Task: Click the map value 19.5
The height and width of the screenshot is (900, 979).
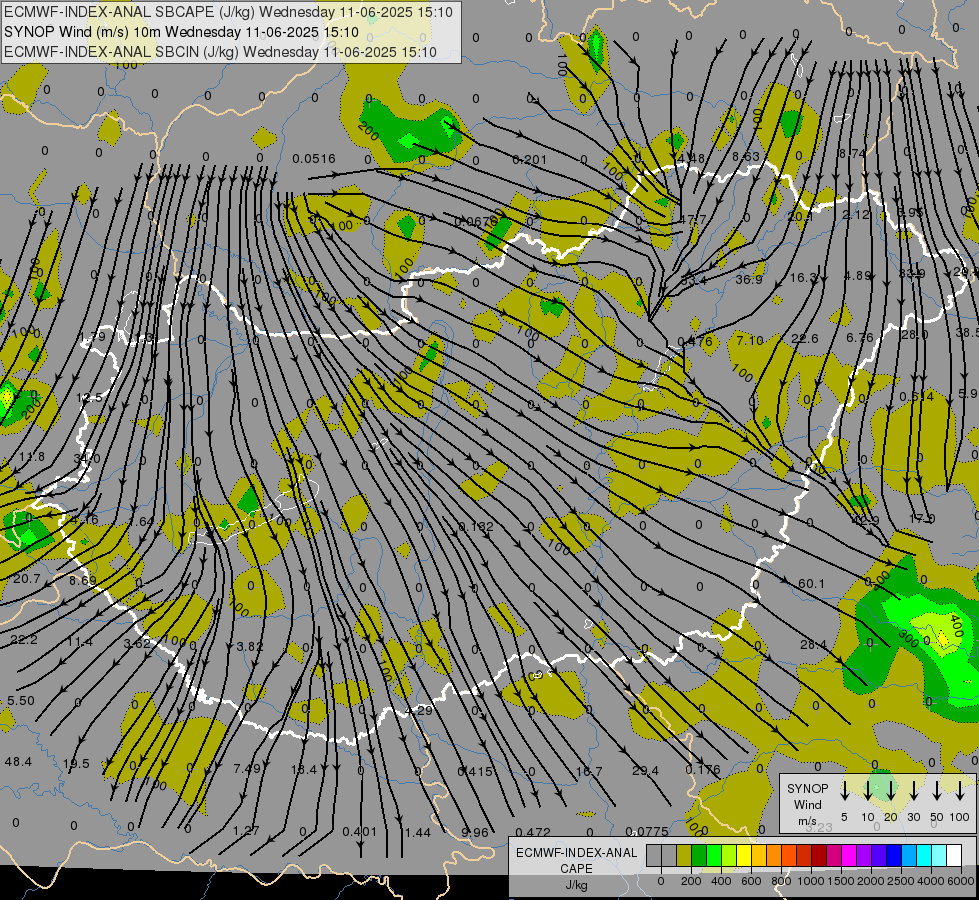Action: 76,763
